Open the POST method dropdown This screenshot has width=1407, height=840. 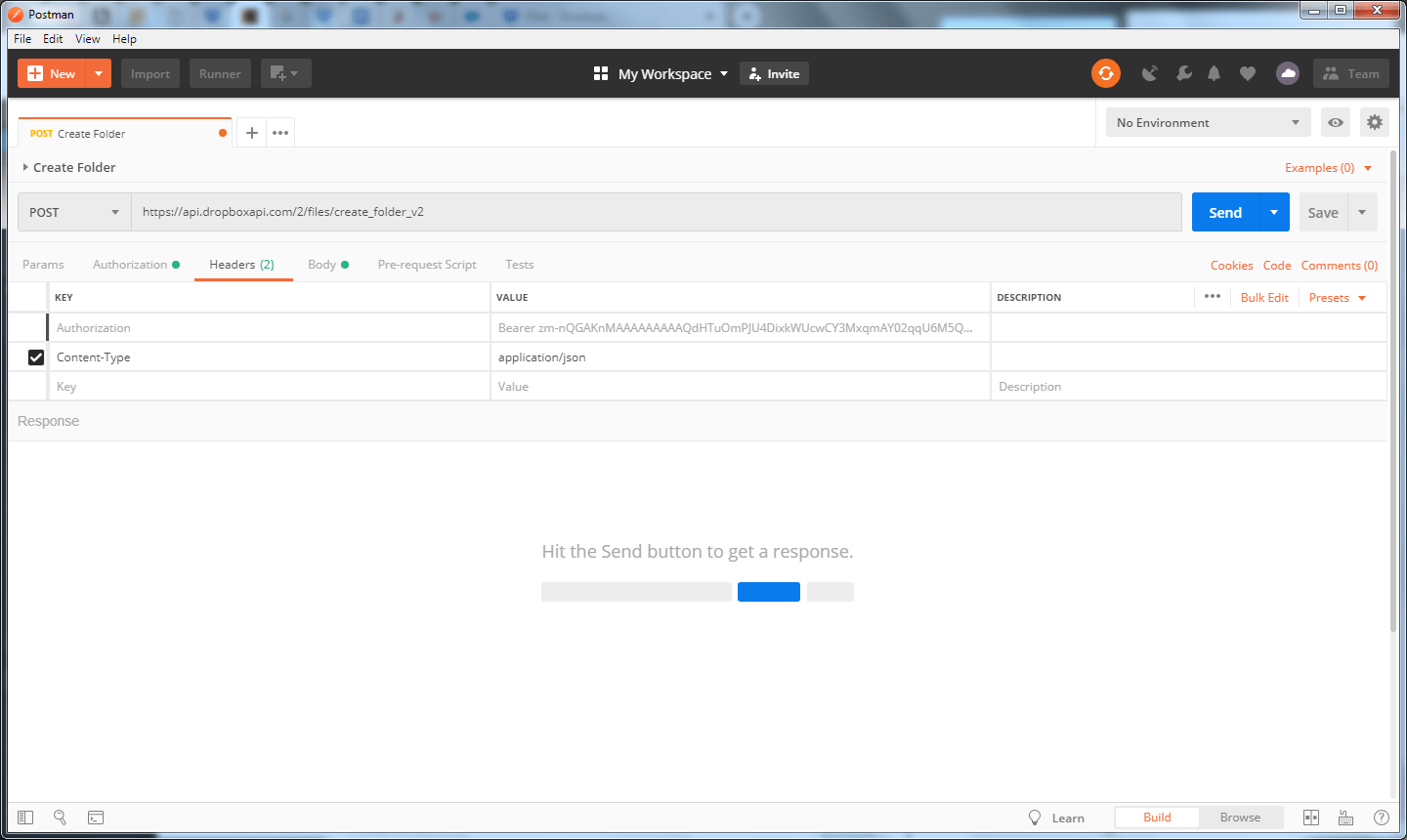pyautogui.click(x=74, y=212)
